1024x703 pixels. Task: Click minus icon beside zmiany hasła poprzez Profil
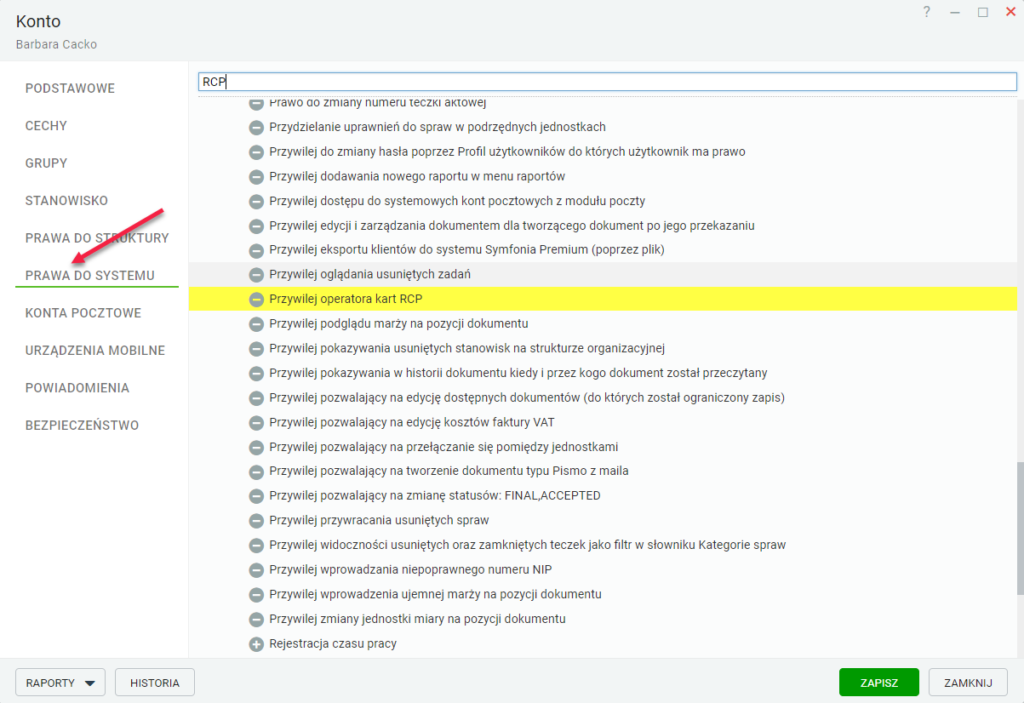coord(256,152)
